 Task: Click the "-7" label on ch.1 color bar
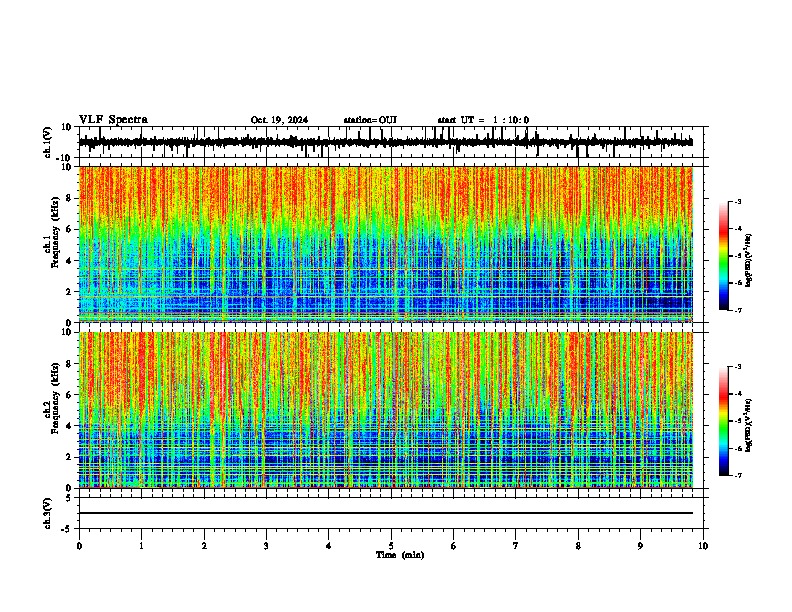(x=738, y=310)
